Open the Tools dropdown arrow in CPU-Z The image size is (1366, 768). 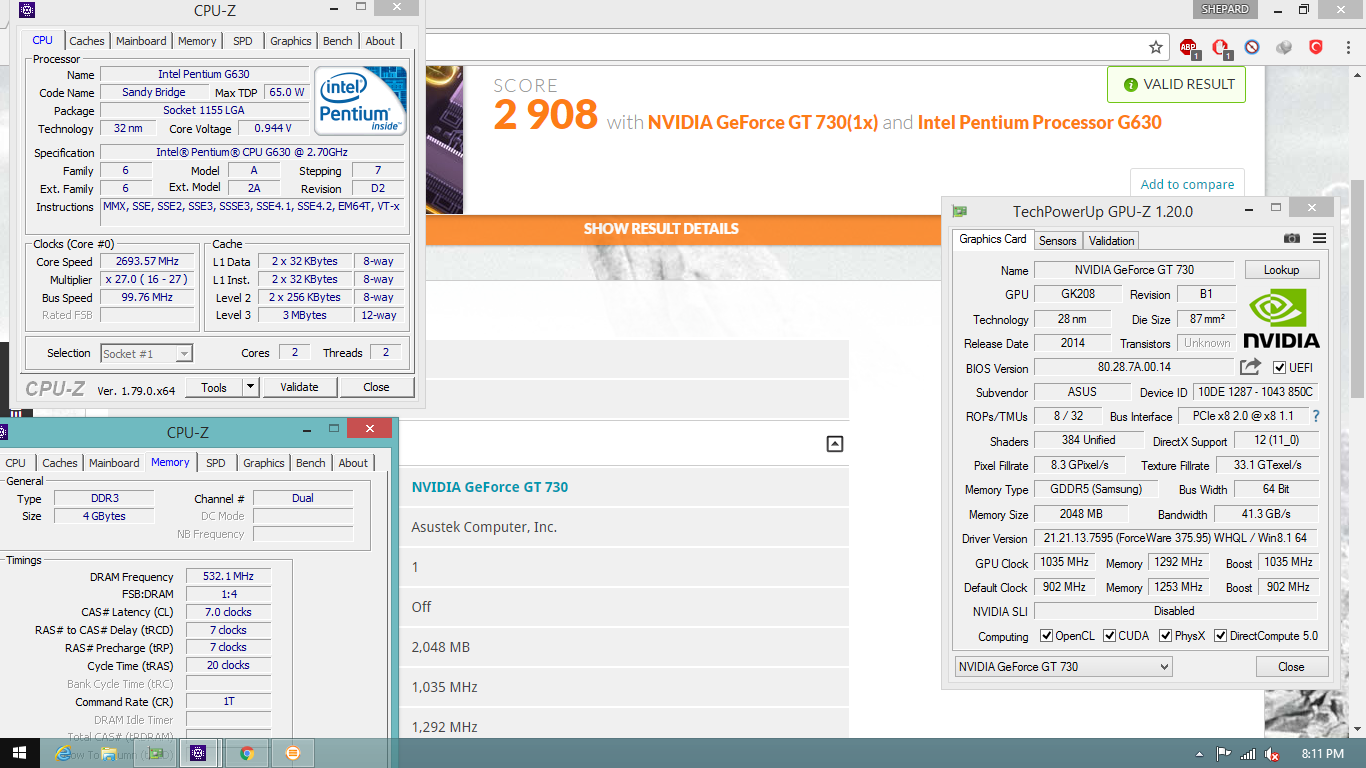coord(250,387)
